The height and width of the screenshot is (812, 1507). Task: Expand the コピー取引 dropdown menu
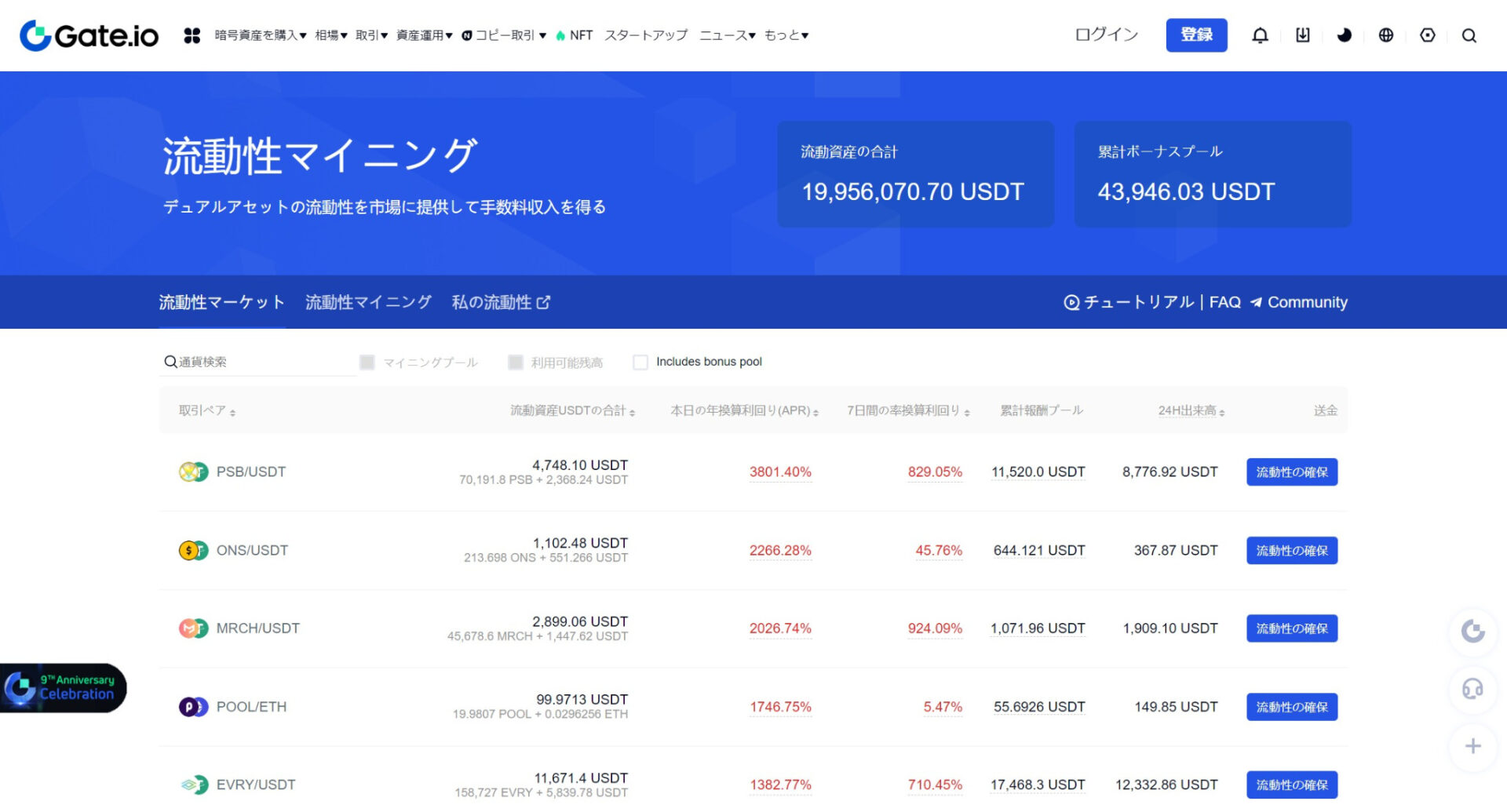[x=504, y=35]
